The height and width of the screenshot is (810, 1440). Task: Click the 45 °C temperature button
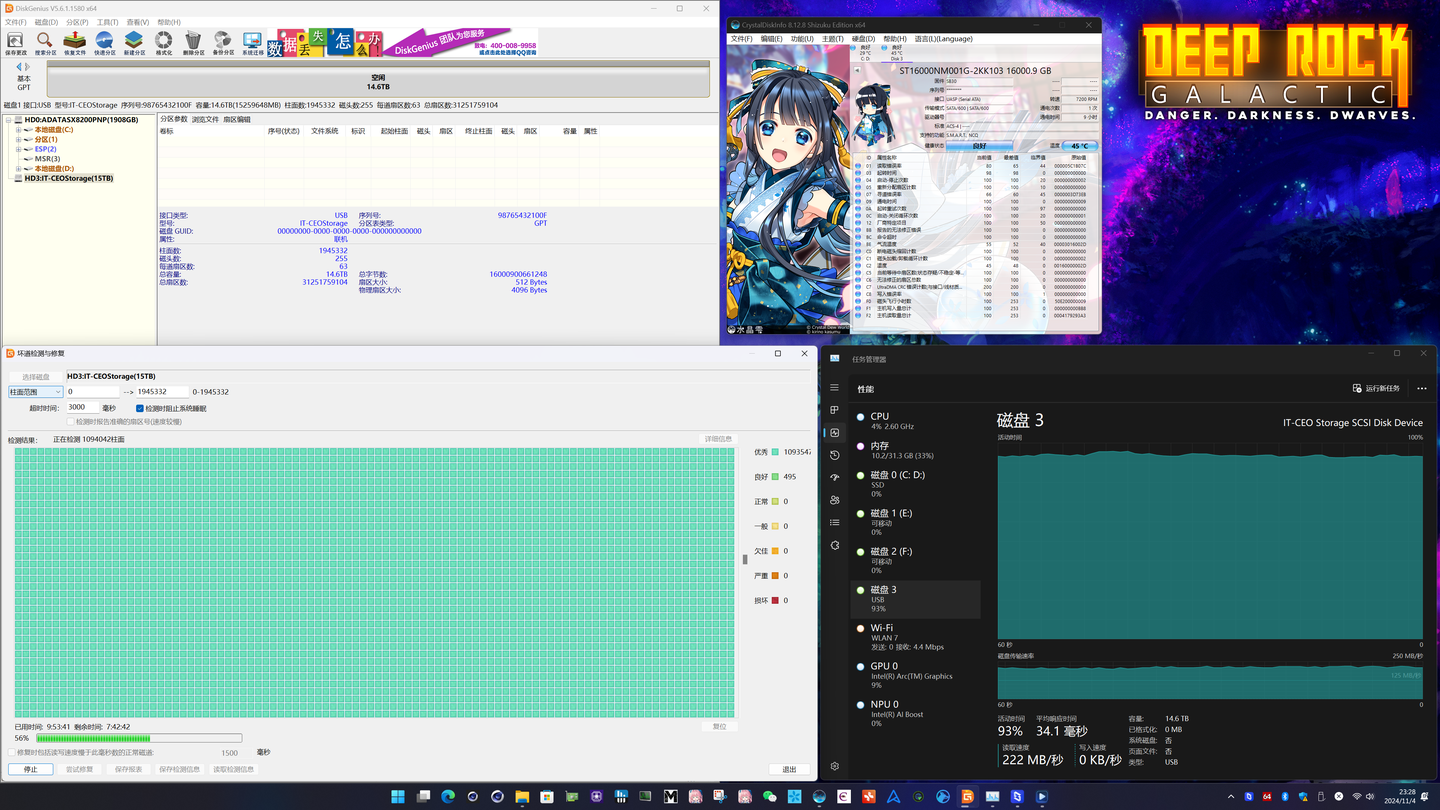[1080, 146]
